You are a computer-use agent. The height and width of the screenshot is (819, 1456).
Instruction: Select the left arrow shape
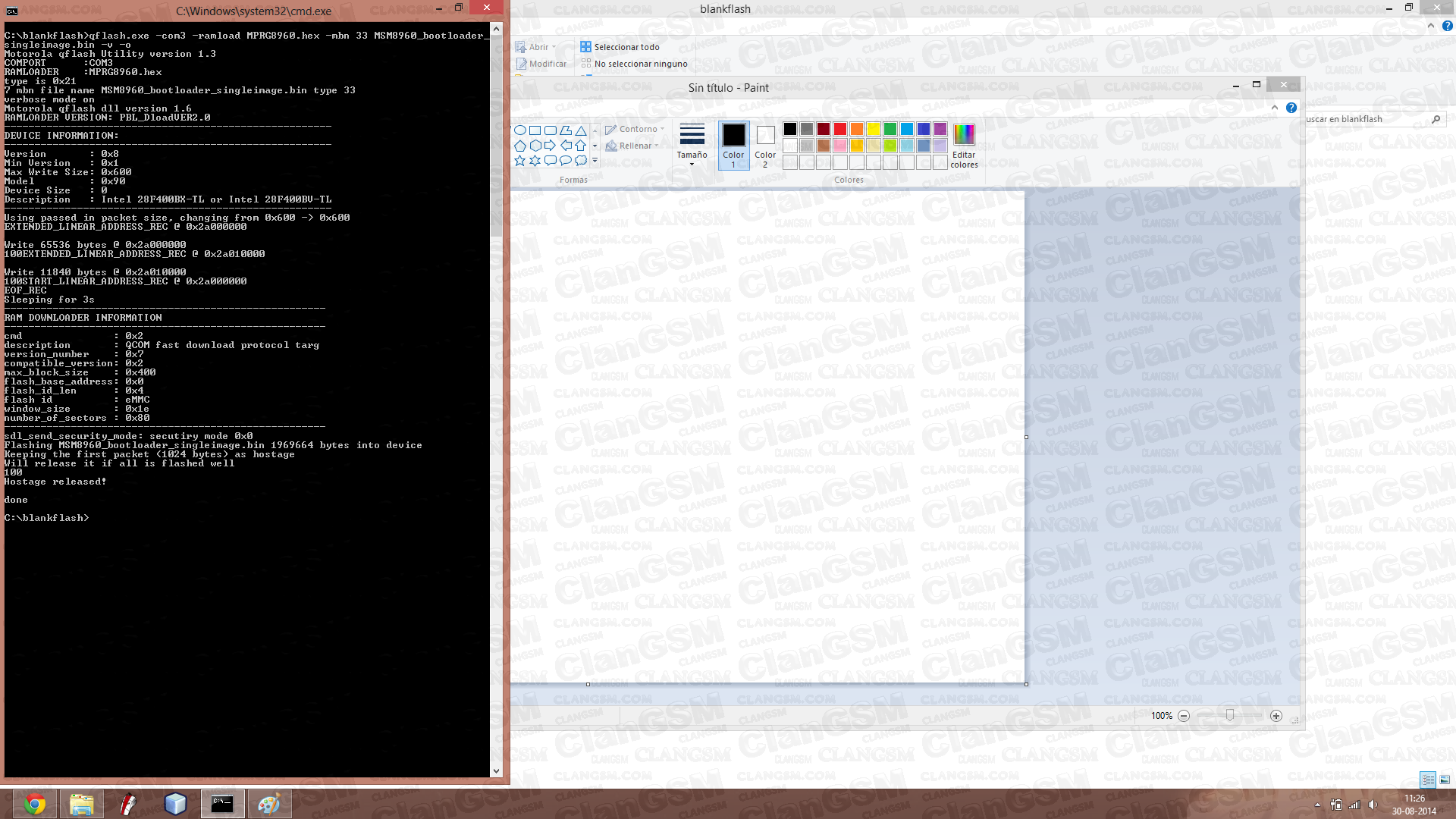click(566, 146)
